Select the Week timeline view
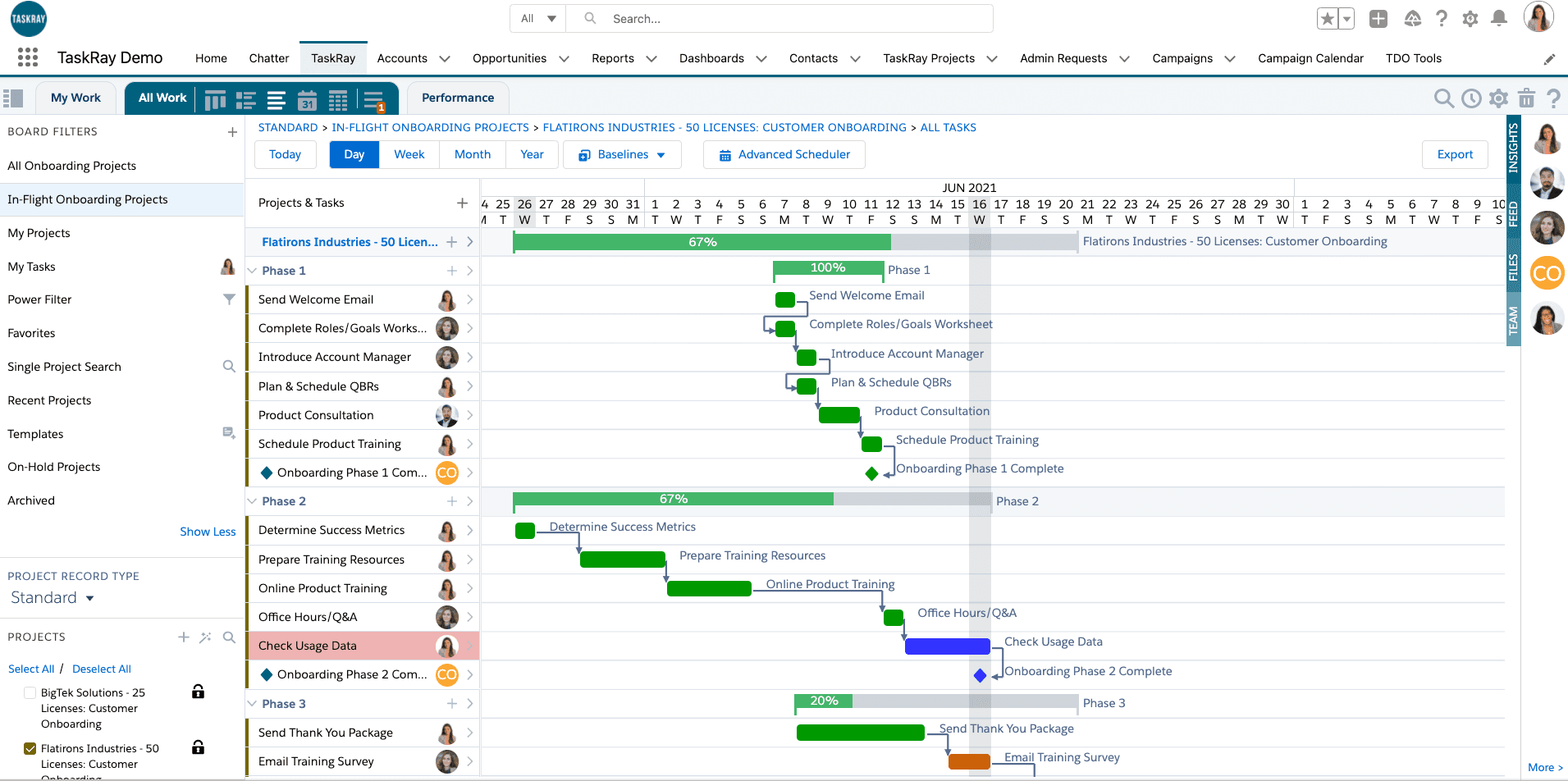 (x=409, y=154)
